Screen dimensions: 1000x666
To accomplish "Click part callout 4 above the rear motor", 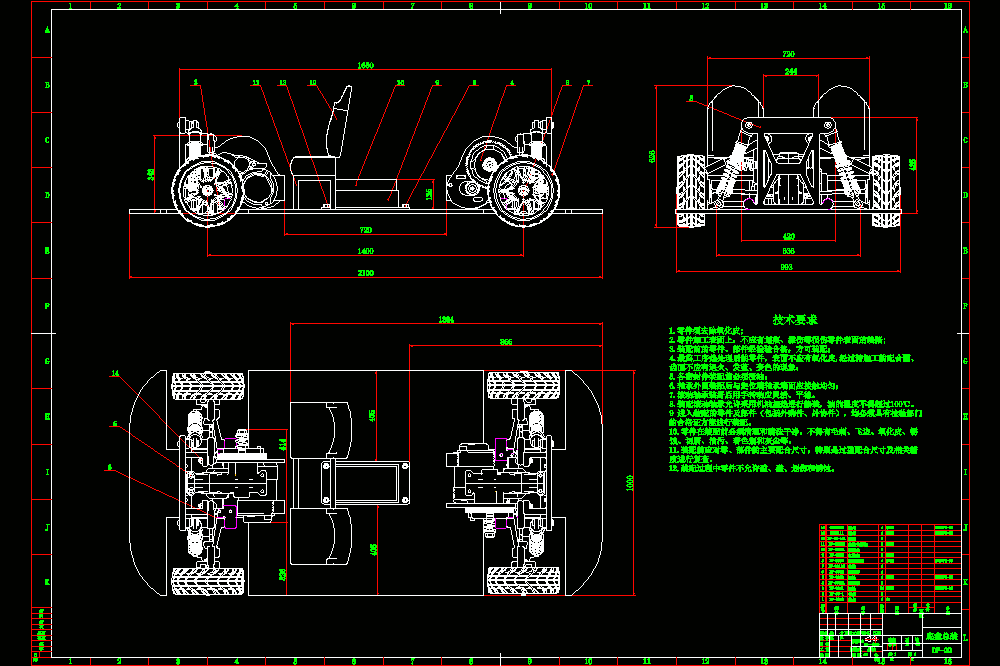I will point(511,83).
